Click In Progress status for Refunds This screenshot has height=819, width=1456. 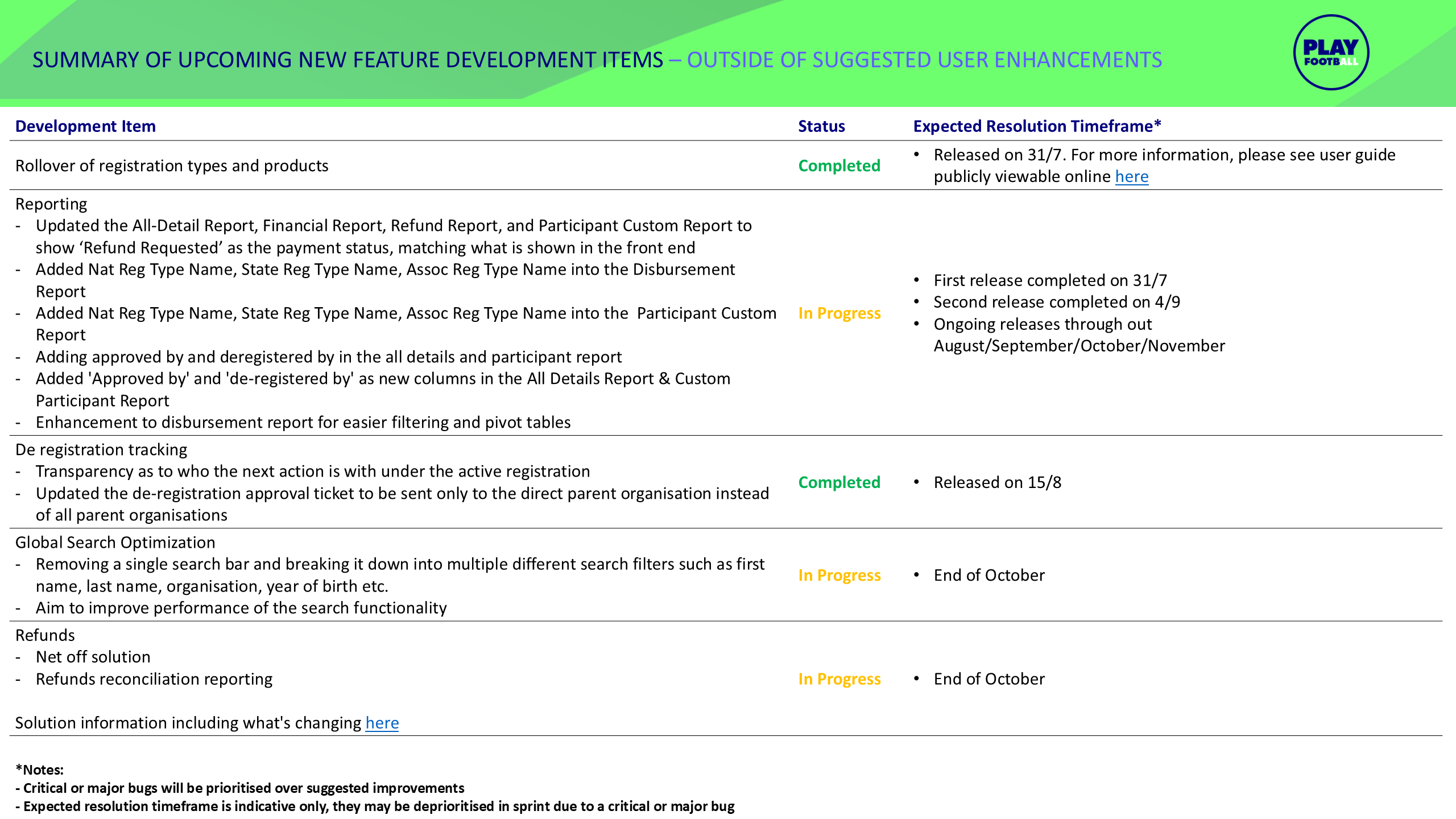(x=839, y=679)
